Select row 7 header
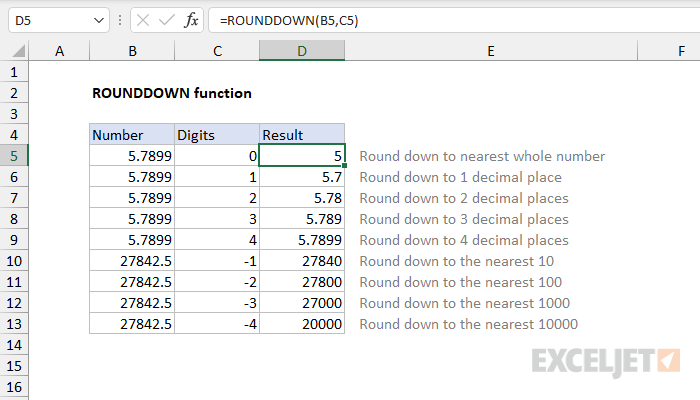 (14, 198)
